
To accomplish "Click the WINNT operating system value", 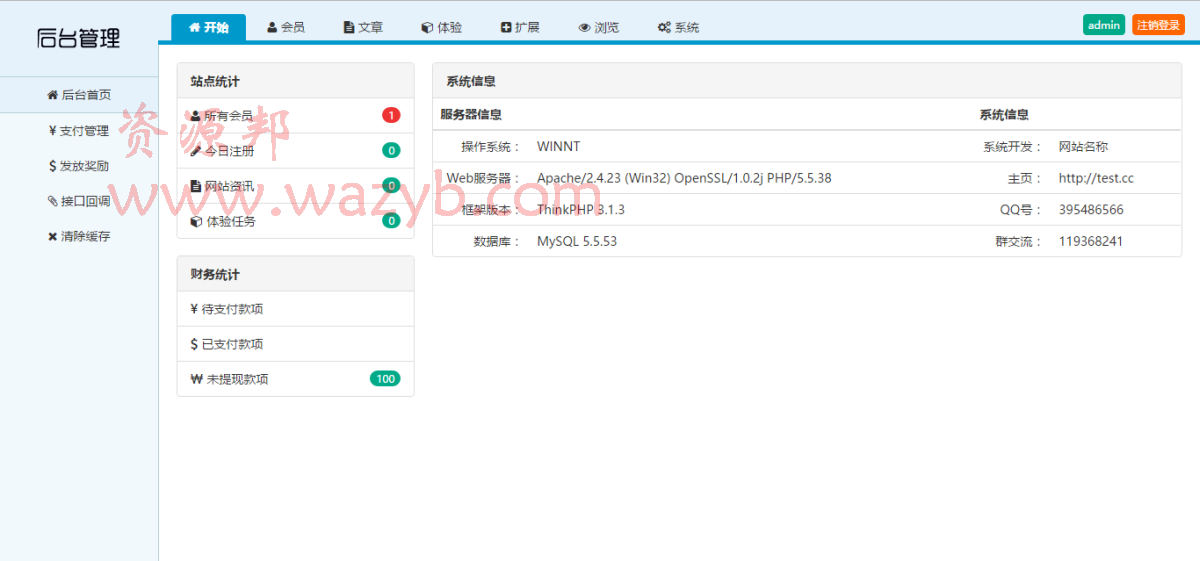I will pos(558,146).
